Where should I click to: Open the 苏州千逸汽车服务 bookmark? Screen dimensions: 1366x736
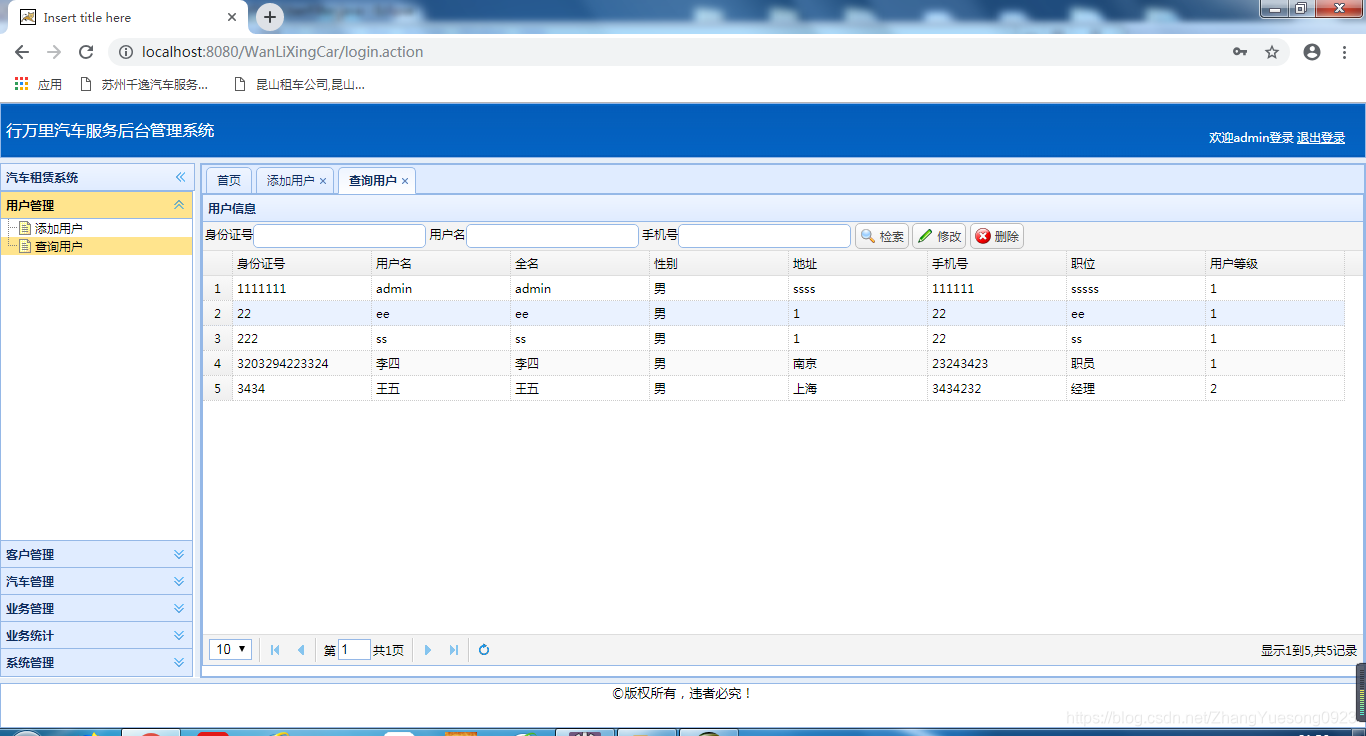click(x=144, y=85)
